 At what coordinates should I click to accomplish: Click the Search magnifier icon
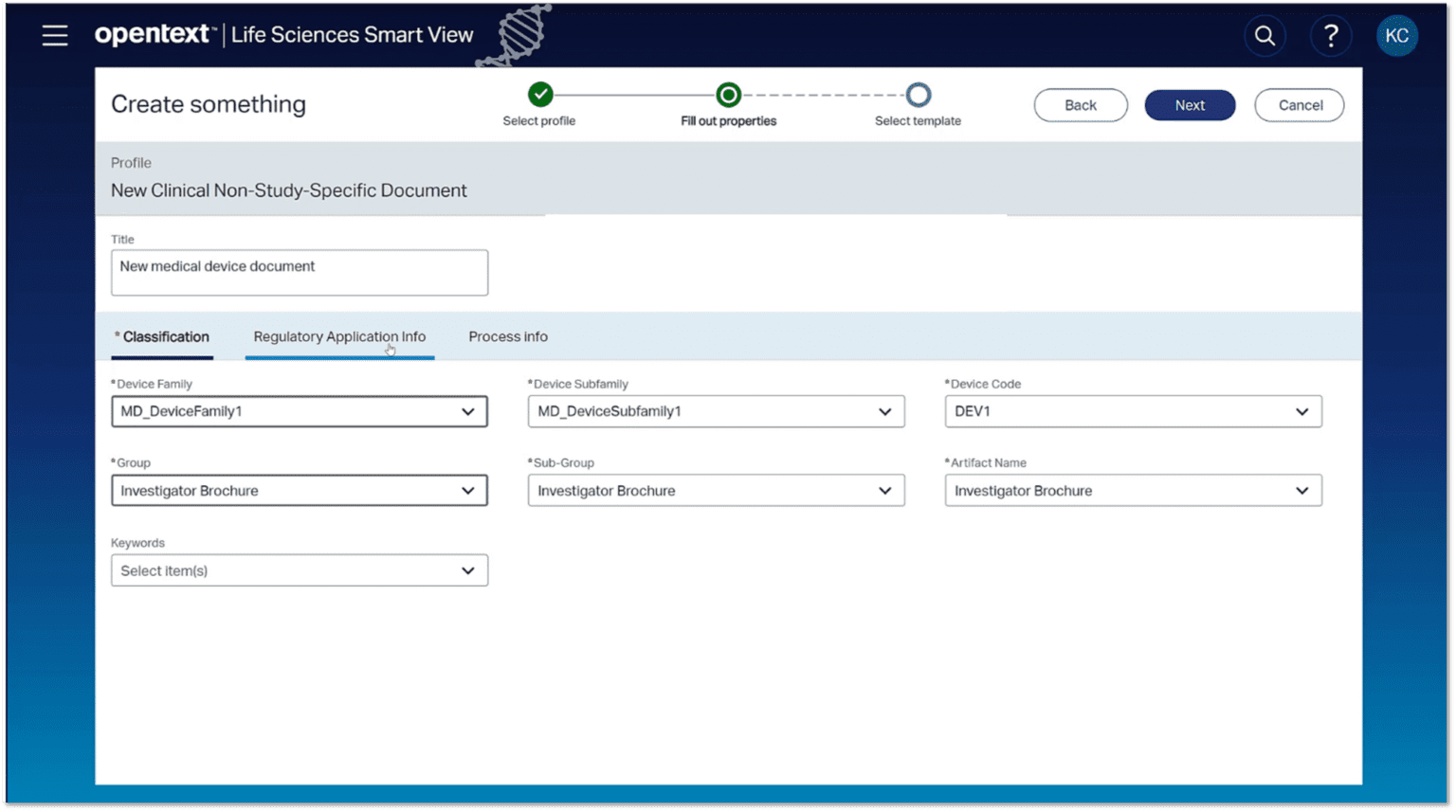click(1265, 35)
